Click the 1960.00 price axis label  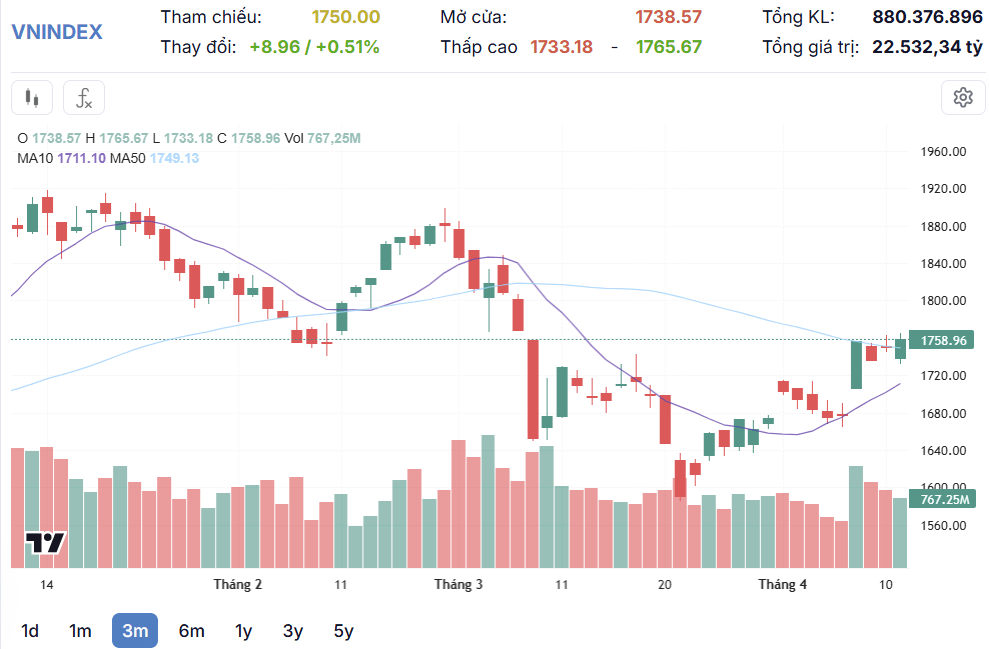(943, 151)
